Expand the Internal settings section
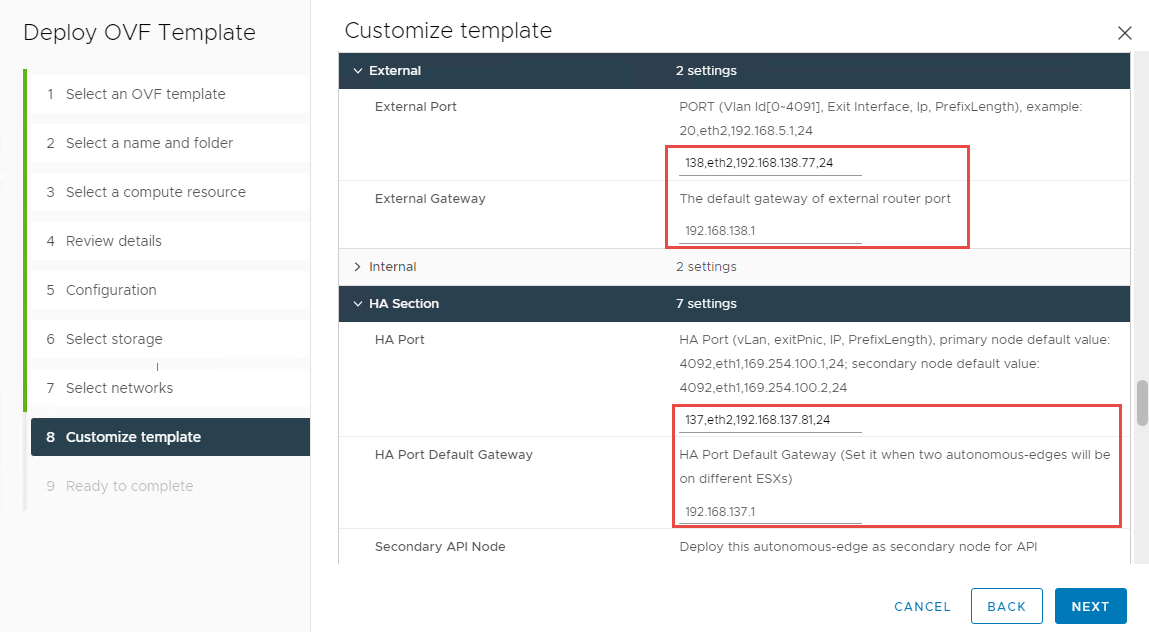Viewport: 1149px width, 632px height. (x=358, y=267)
